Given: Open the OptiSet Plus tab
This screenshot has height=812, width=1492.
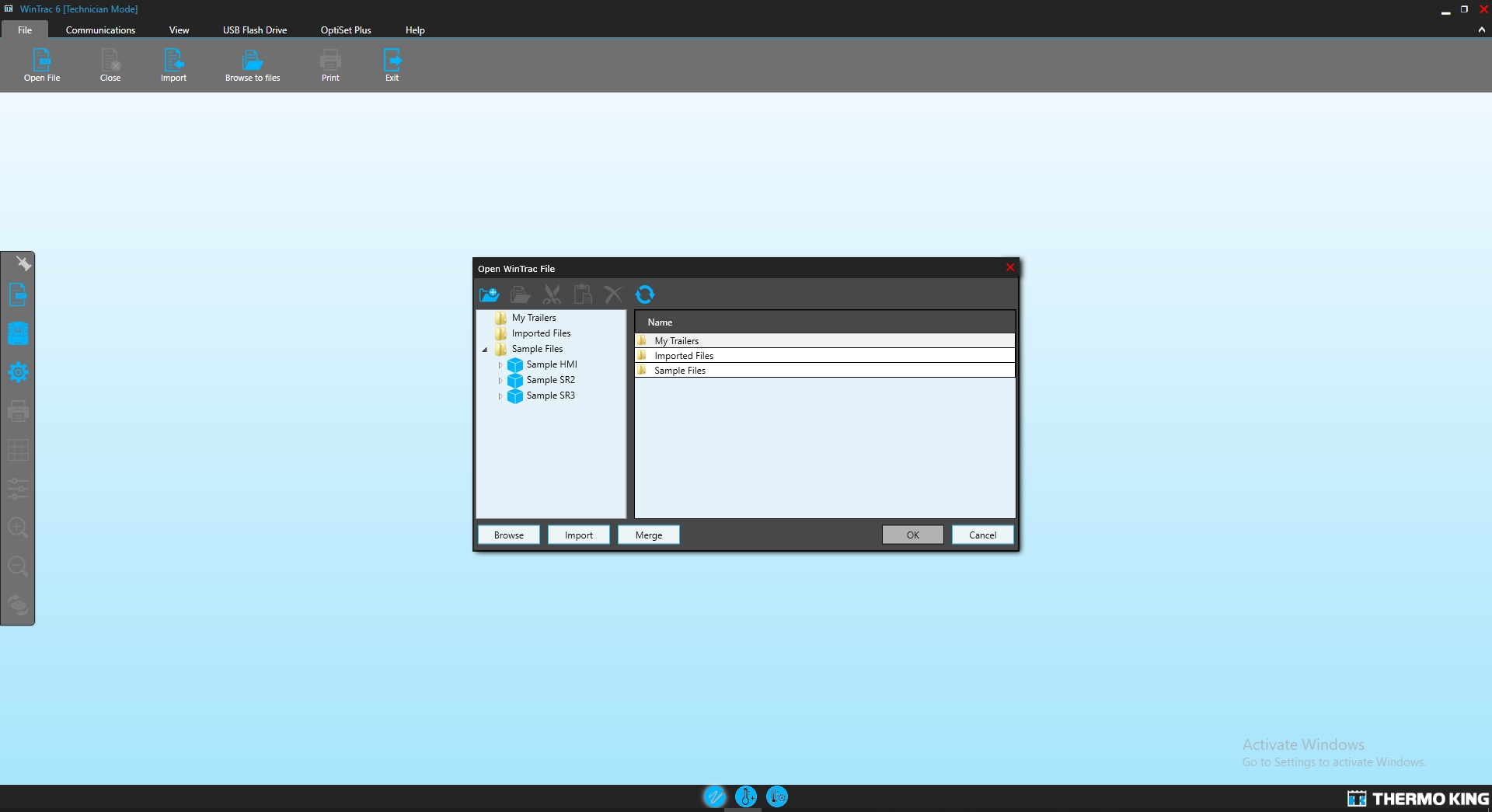Looking at the screenshot, I should point(346,30).
